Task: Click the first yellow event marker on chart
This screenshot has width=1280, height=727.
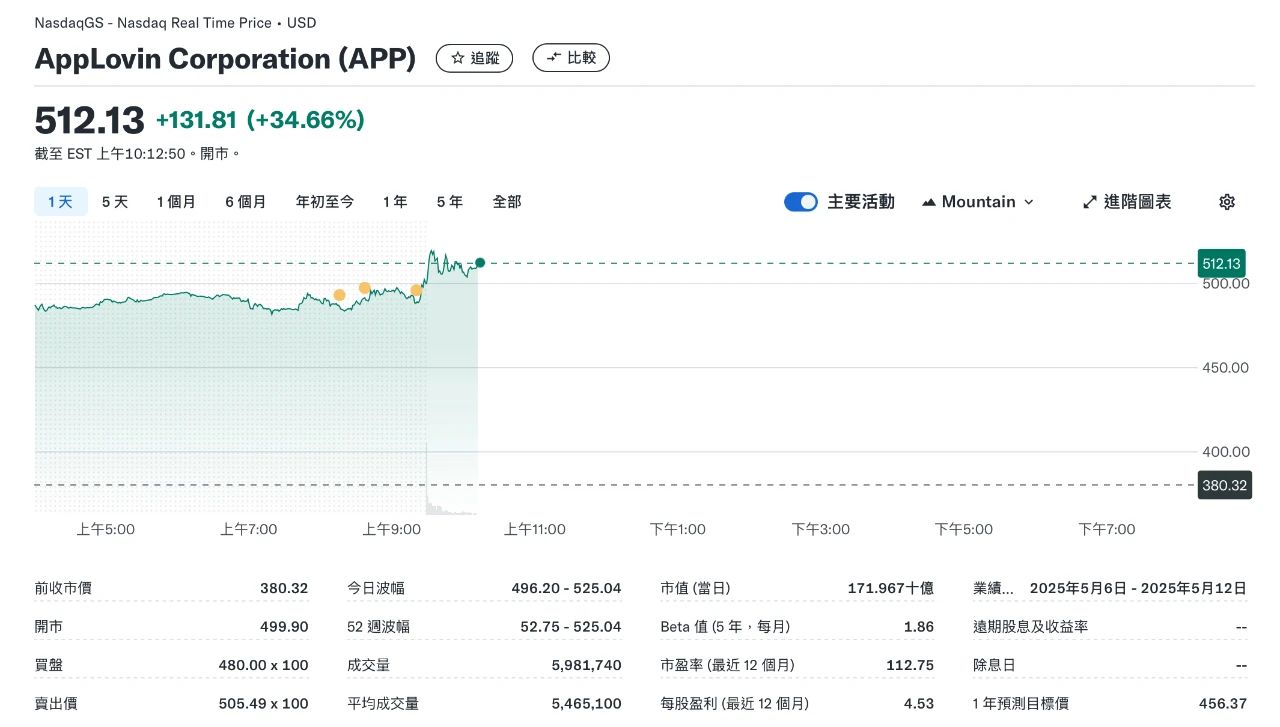Action: 339,295
